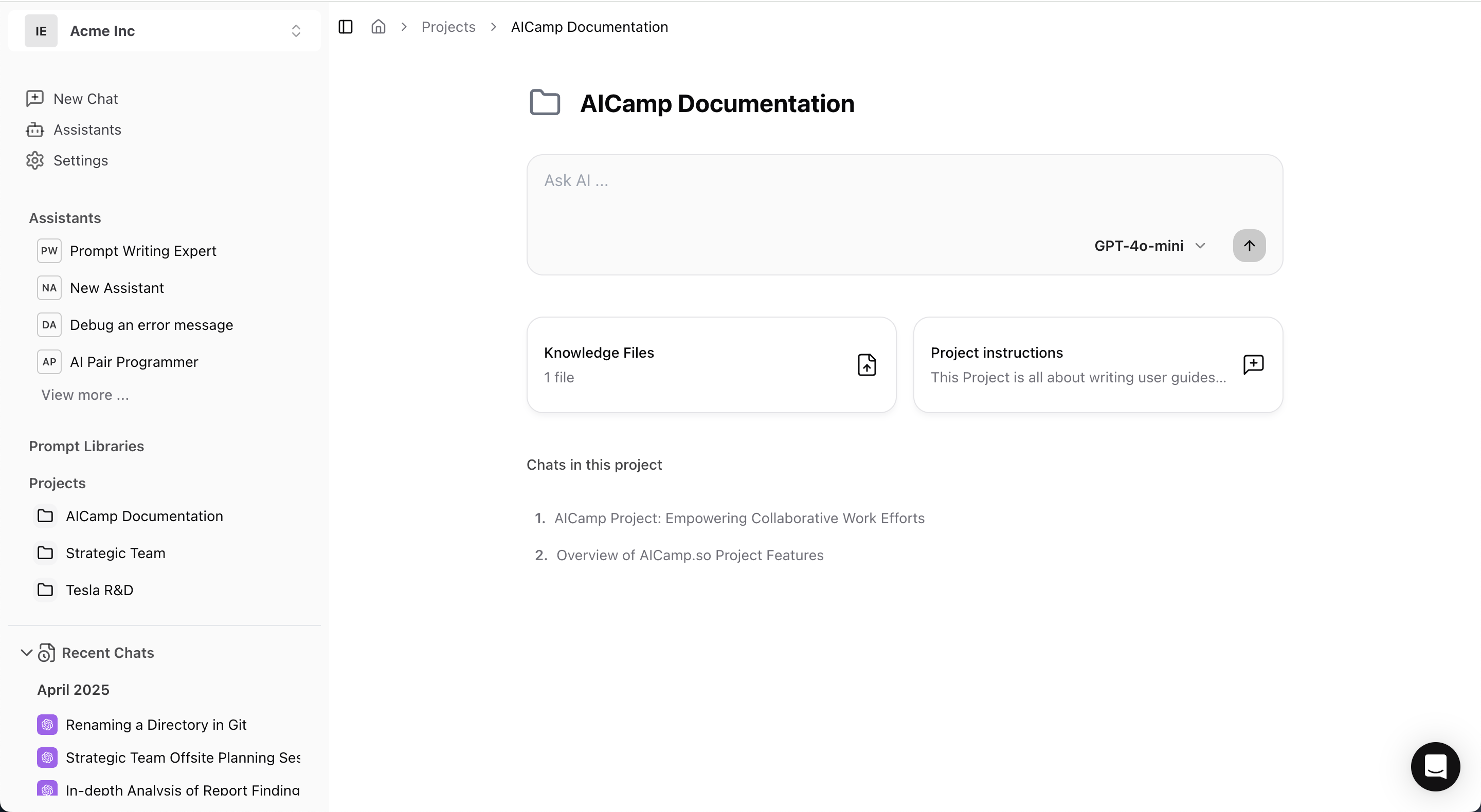Click the IE workspace avatar

click(x=41, y=30)
